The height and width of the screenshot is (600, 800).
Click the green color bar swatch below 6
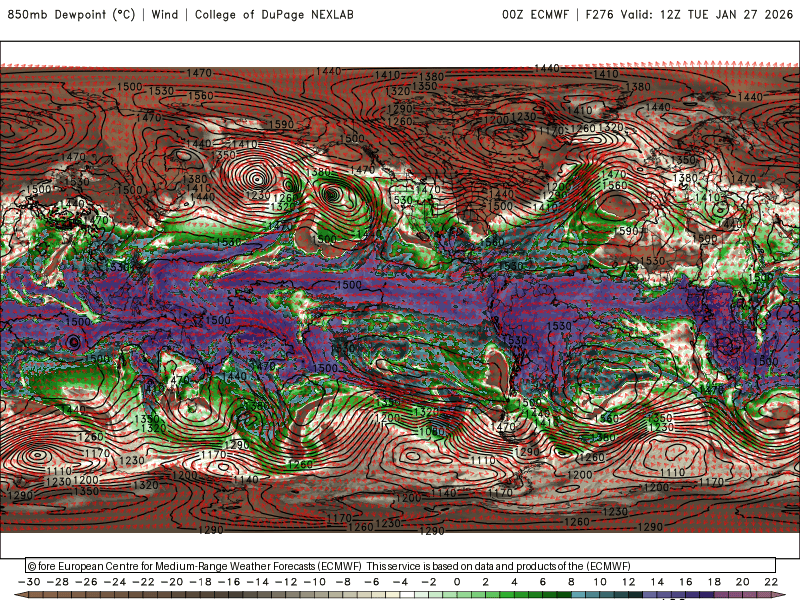[x=550, y=596]
